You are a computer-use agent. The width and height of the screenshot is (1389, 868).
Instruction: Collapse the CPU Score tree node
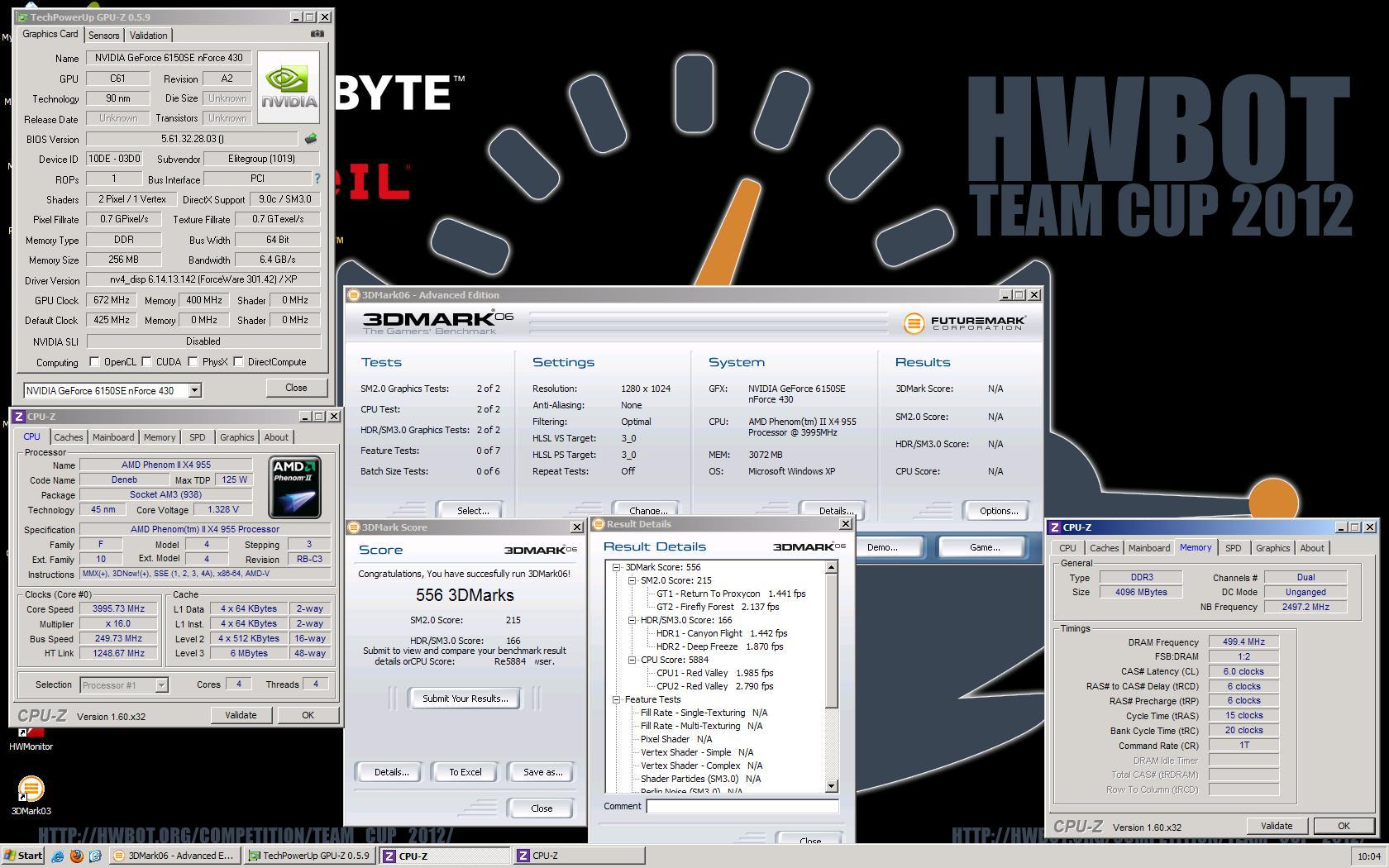[632, 660]
